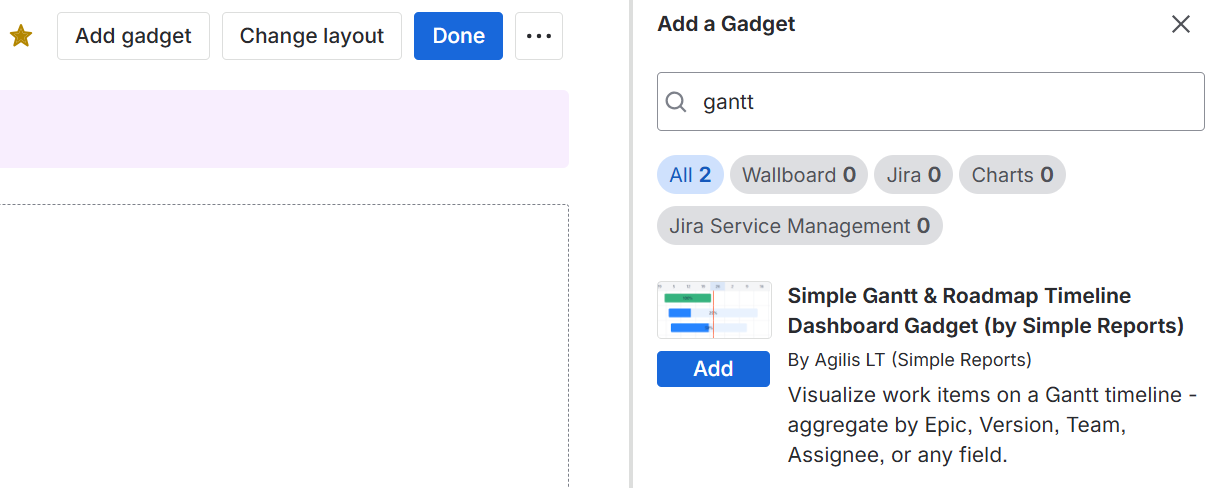Filter gadgets by Wallboard category
The width and height of the screenshot is (1219, 488).
(798, 175)
